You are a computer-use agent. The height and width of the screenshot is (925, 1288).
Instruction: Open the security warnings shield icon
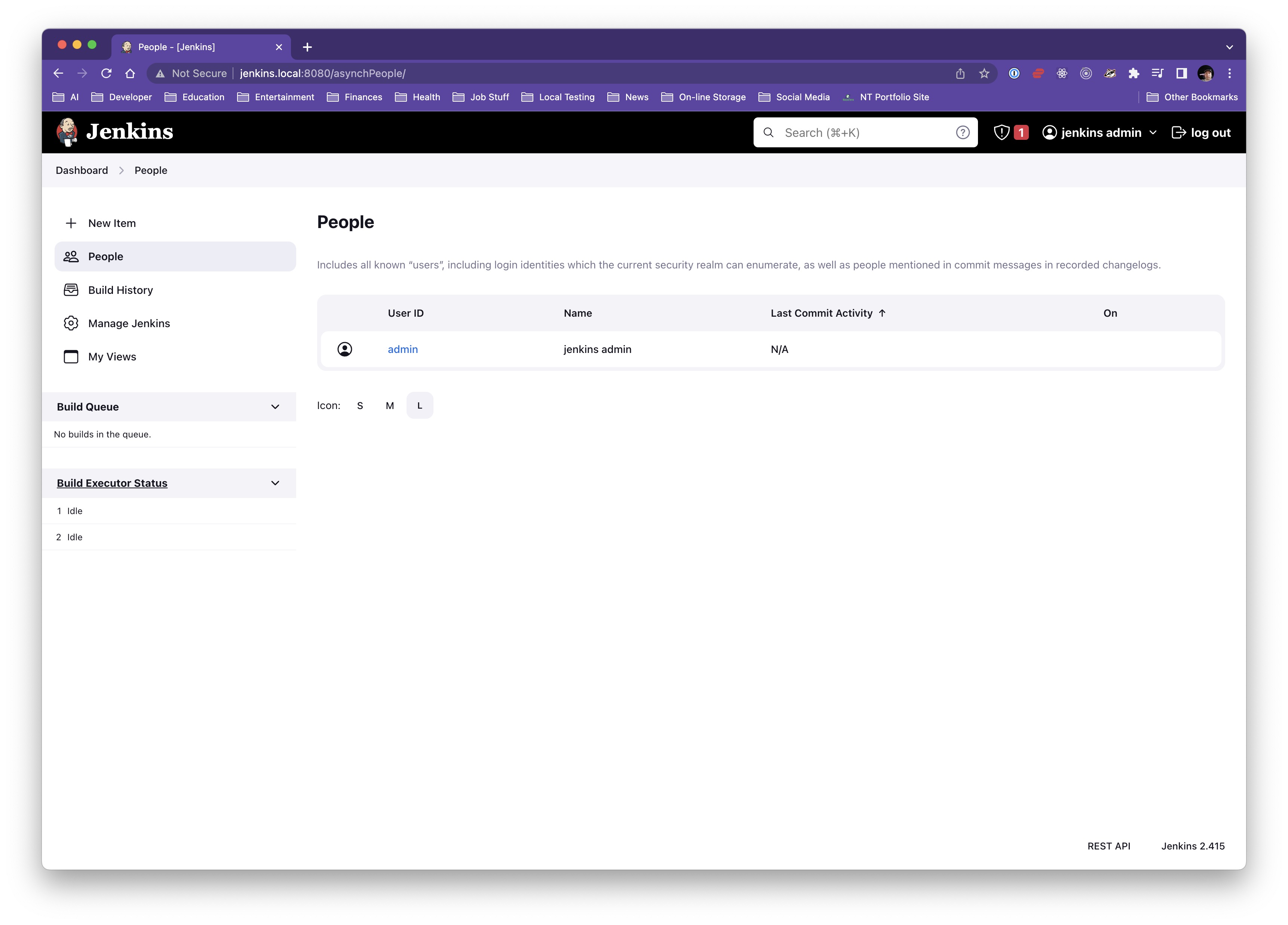1001,132
